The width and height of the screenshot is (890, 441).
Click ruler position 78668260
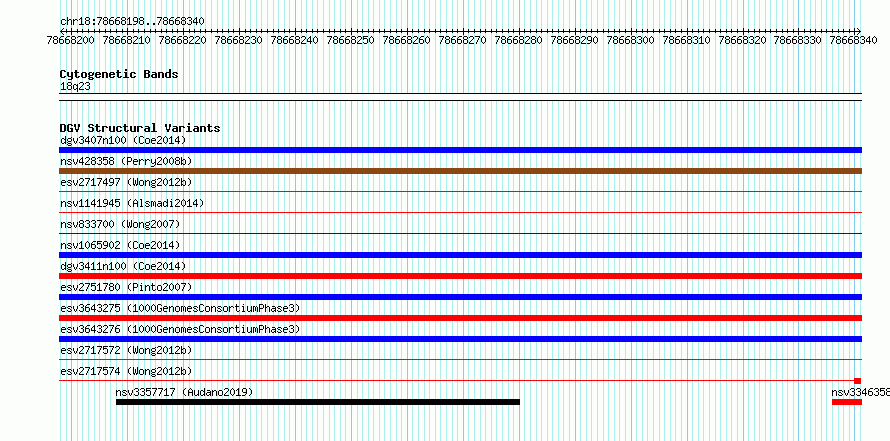(x=407, y=40)
